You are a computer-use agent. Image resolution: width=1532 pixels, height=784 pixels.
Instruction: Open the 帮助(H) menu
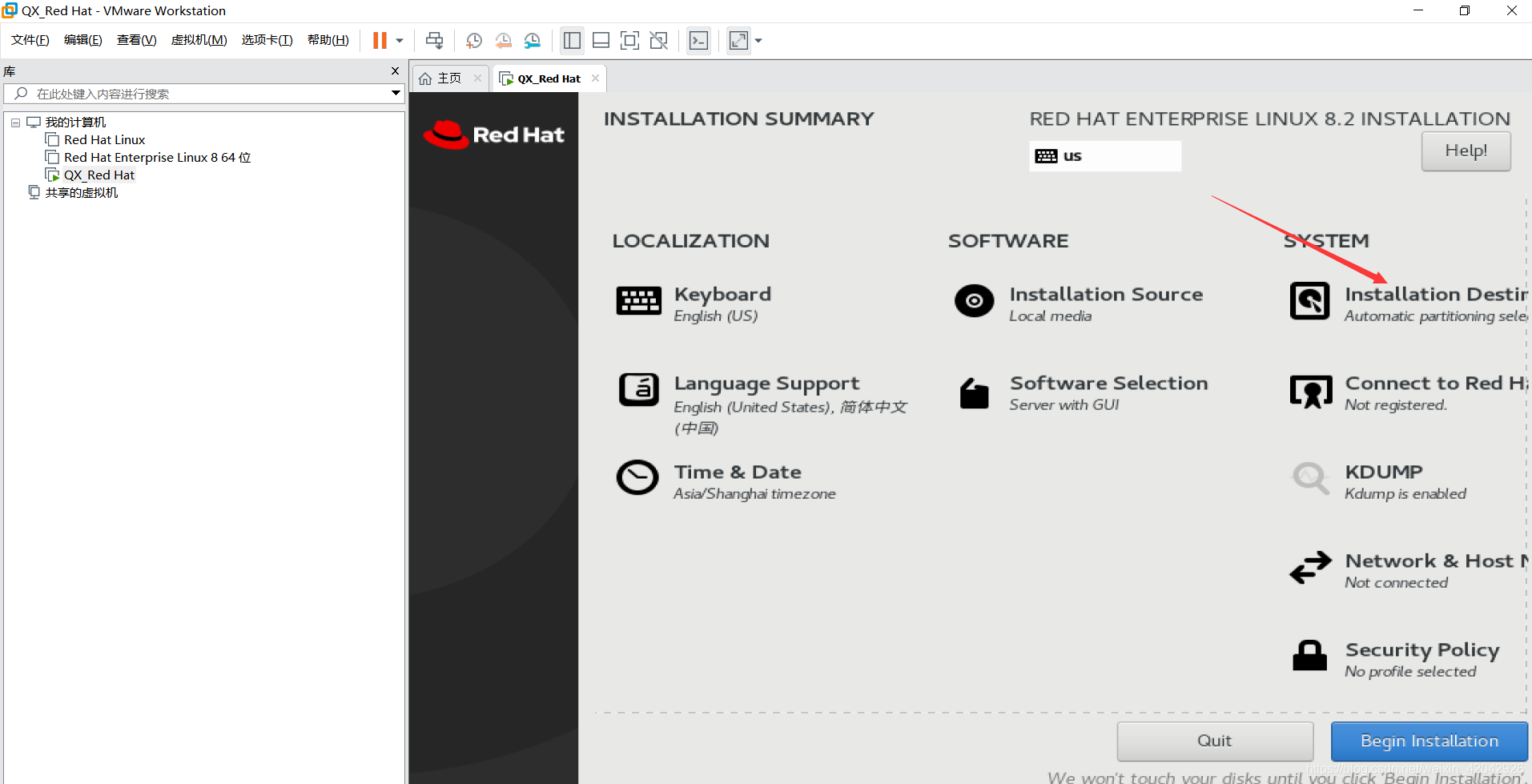[328, 40]
